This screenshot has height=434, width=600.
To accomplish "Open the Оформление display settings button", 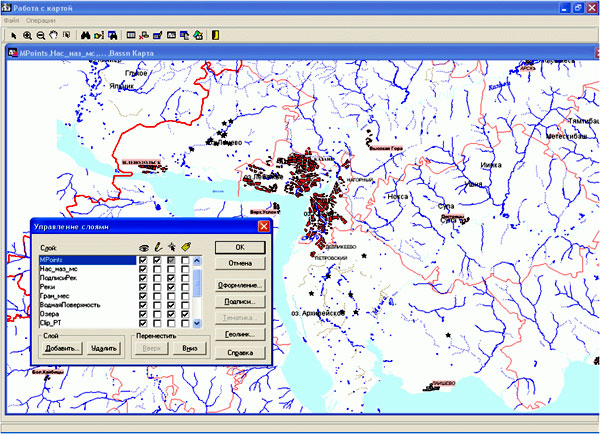I will 240,286.
